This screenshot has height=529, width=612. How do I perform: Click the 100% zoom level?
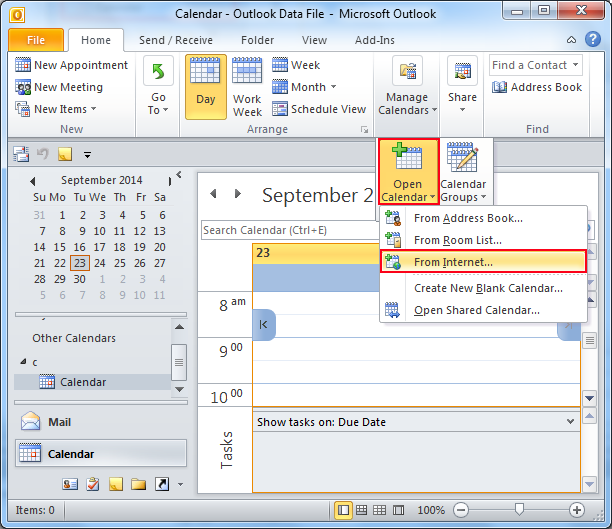(x=431, y=510)
